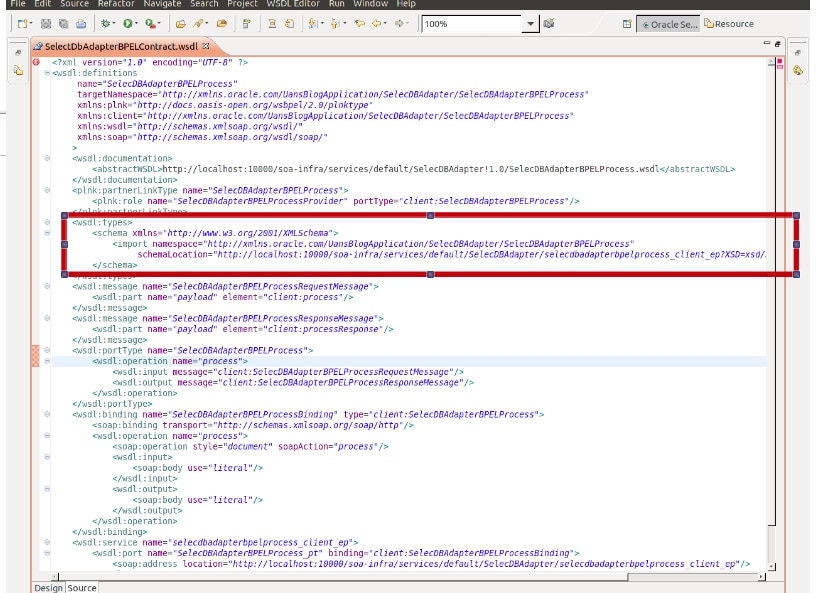Open the New wizard dropdown arrow
Image resolution: width=817 pixels, height=593 pixels.
pyautogui.click(x=31, y=23)
